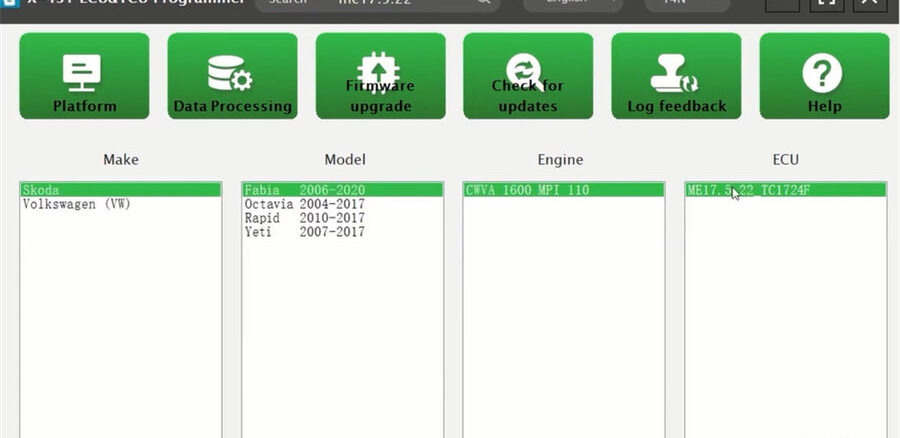Choose Rapid 2010-2017 model

tap(342, 218)
